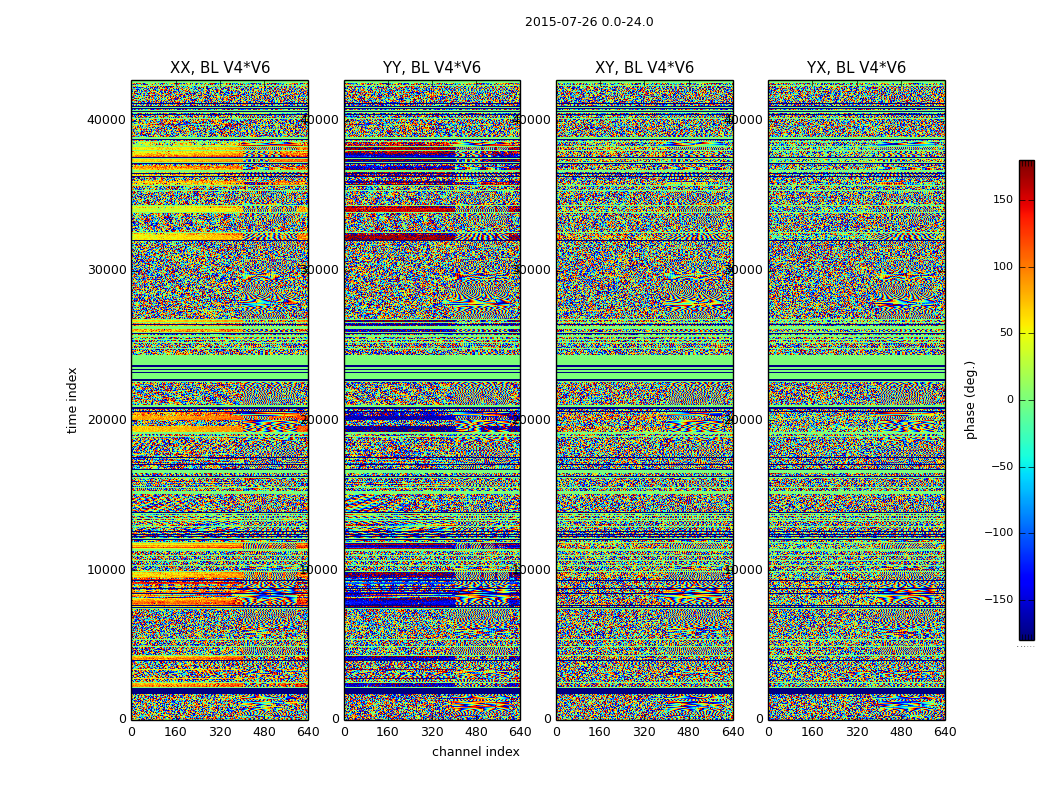Click inside the YY phase waterfall plot
Screen dimensions: 1050x800
click(432, 400)
